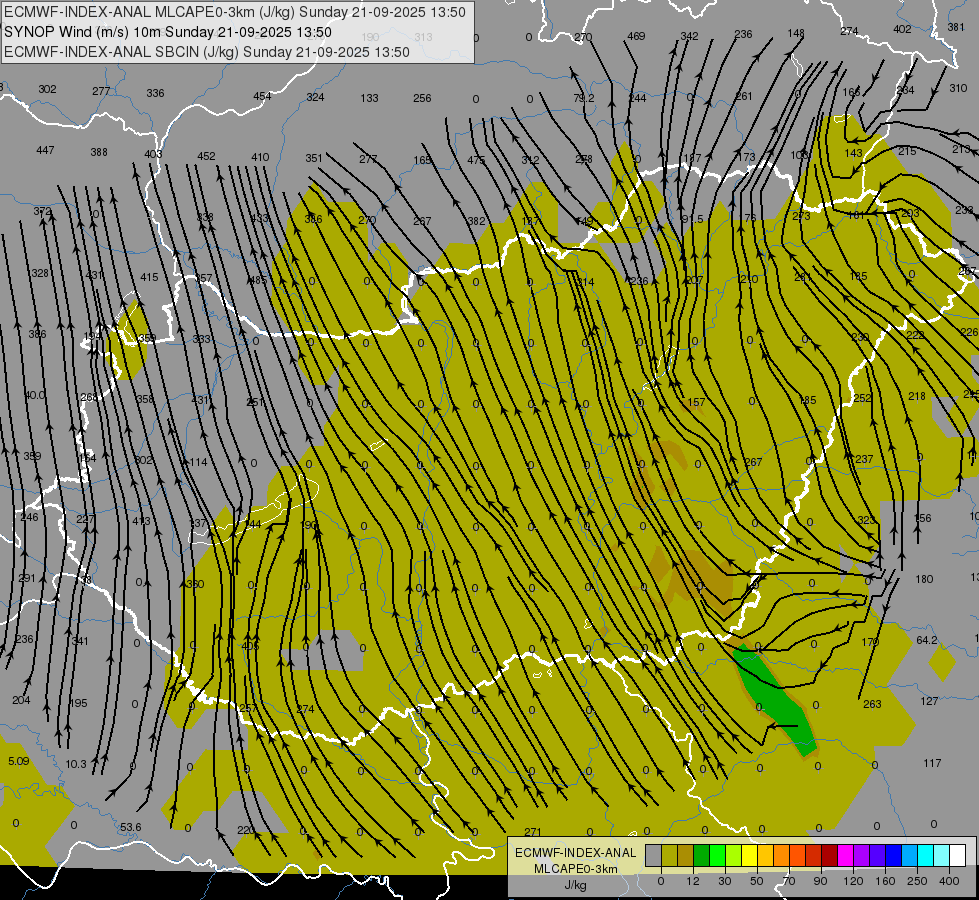Click the pure yellow legend swatch
Viewport: 979px width, 900px height.
point(749,855)
